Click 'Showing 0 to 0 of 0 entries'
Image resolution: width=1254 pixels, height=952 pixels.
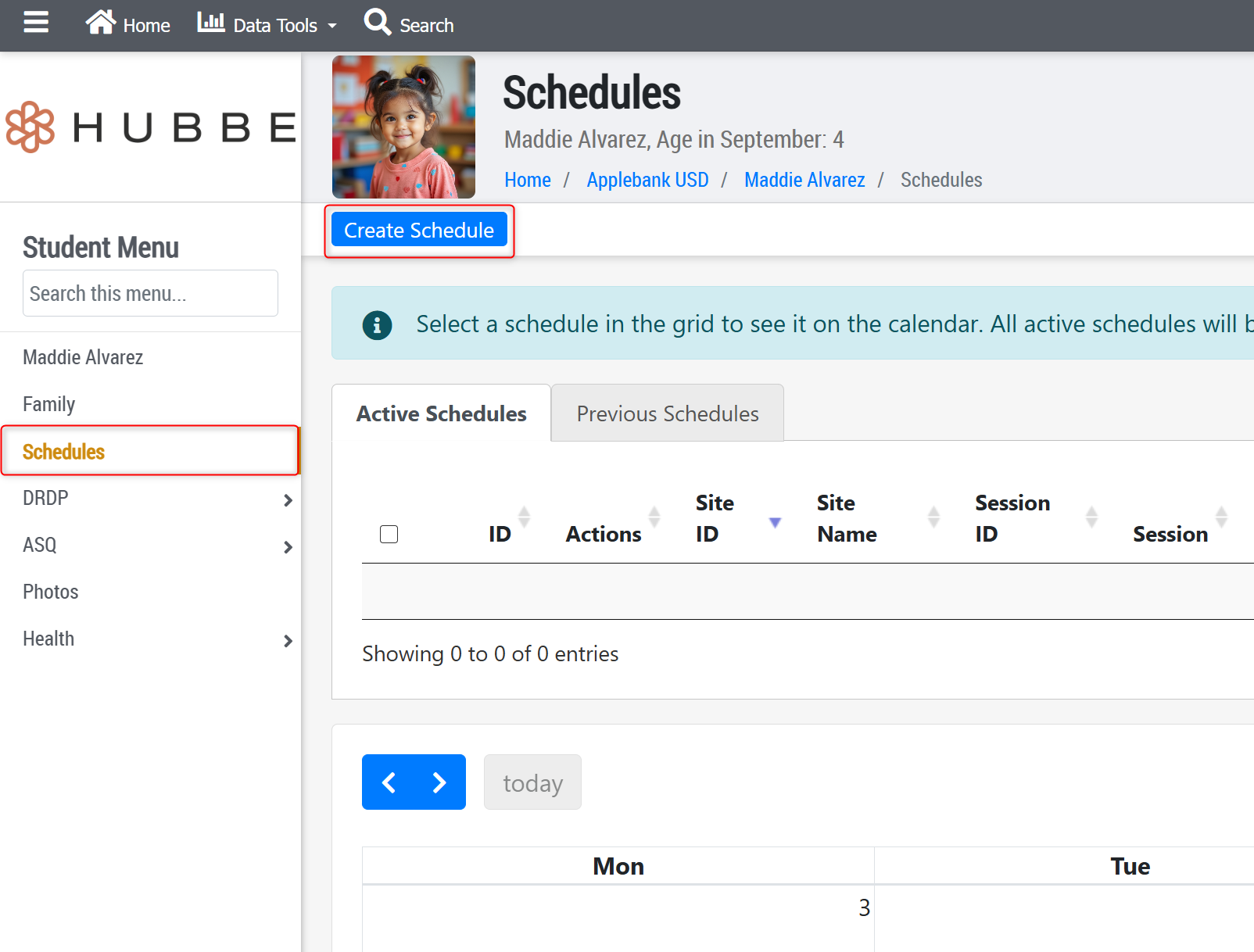click(x=490, y=653)
